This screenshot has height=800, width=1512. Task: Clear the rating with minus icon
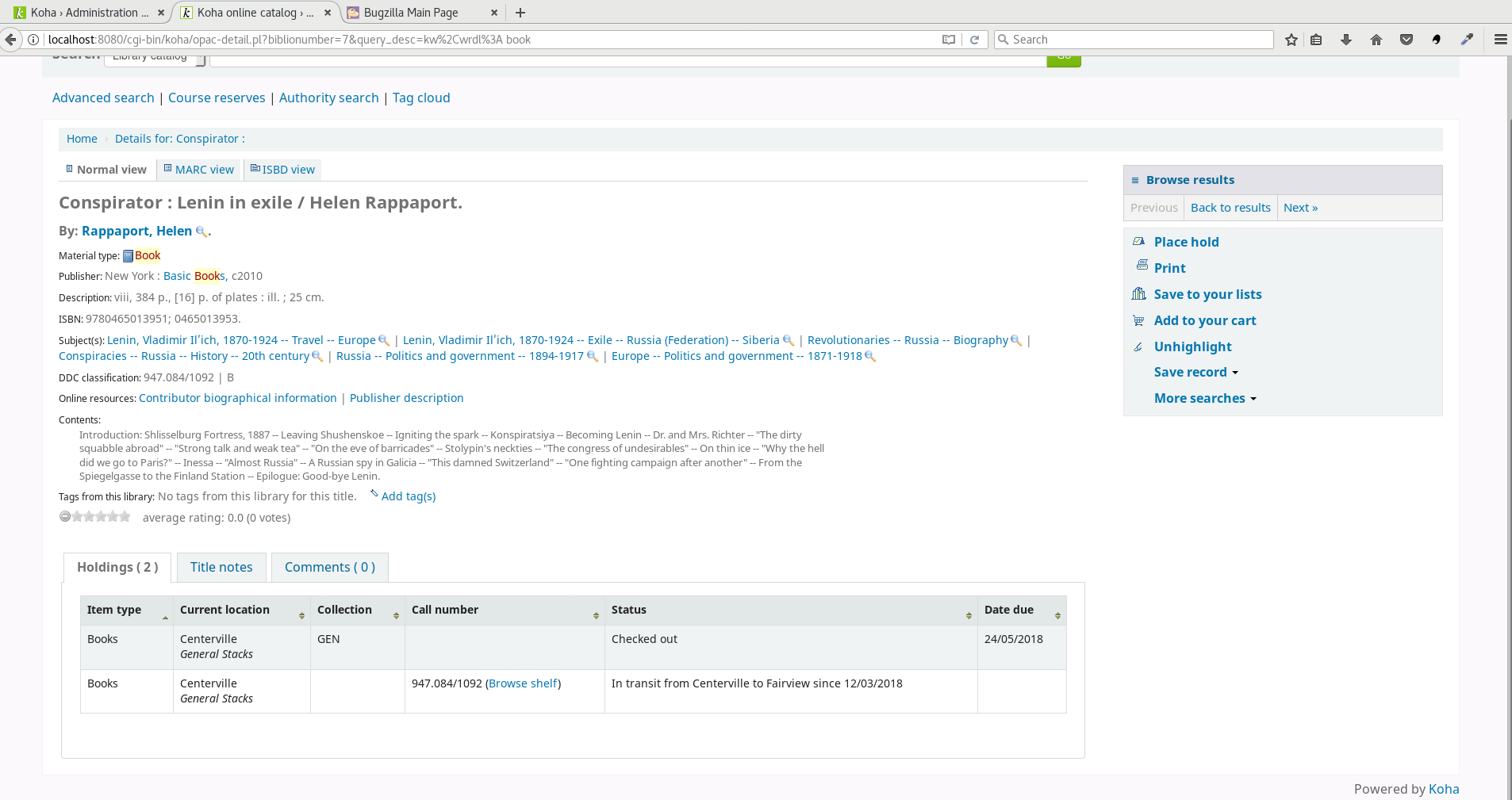(x=65, y=516)
